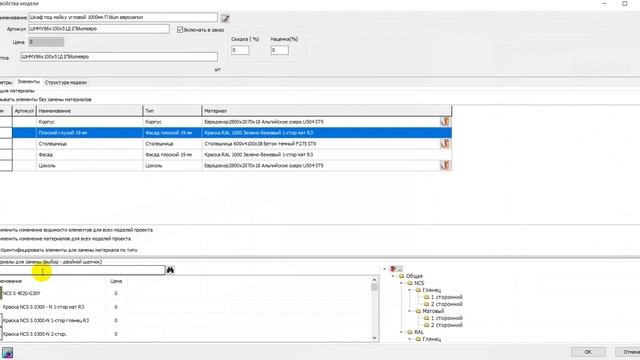Select Краска NCS S 0300-N 2-стор. item
Image resolution: width=640 pixels, height=360 pixels.
pos(34,334)
